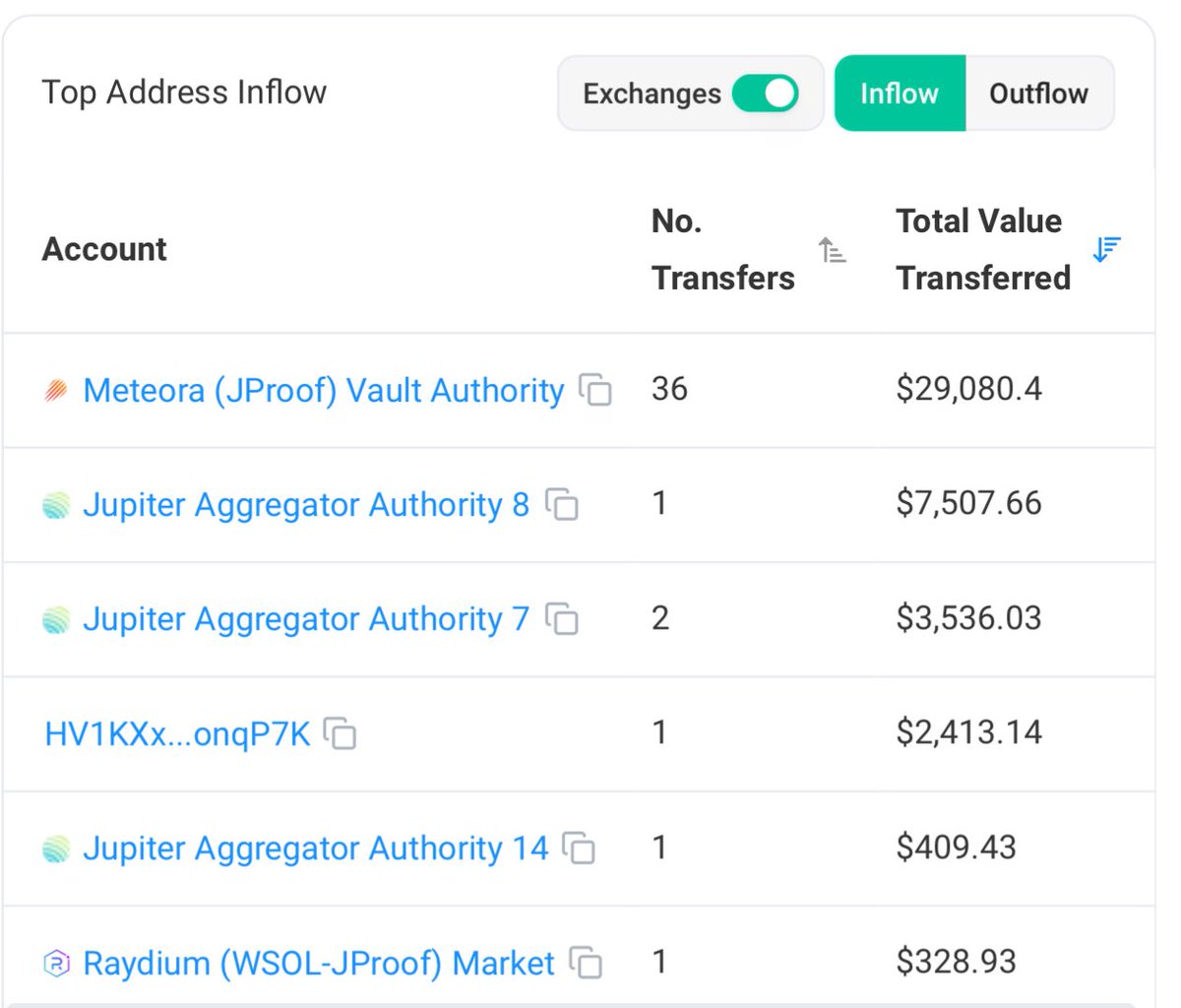This screenshot has width=1181, height=1008.
Task: Sort by No. Transfers ascending icon
Action: click(832, 250)
